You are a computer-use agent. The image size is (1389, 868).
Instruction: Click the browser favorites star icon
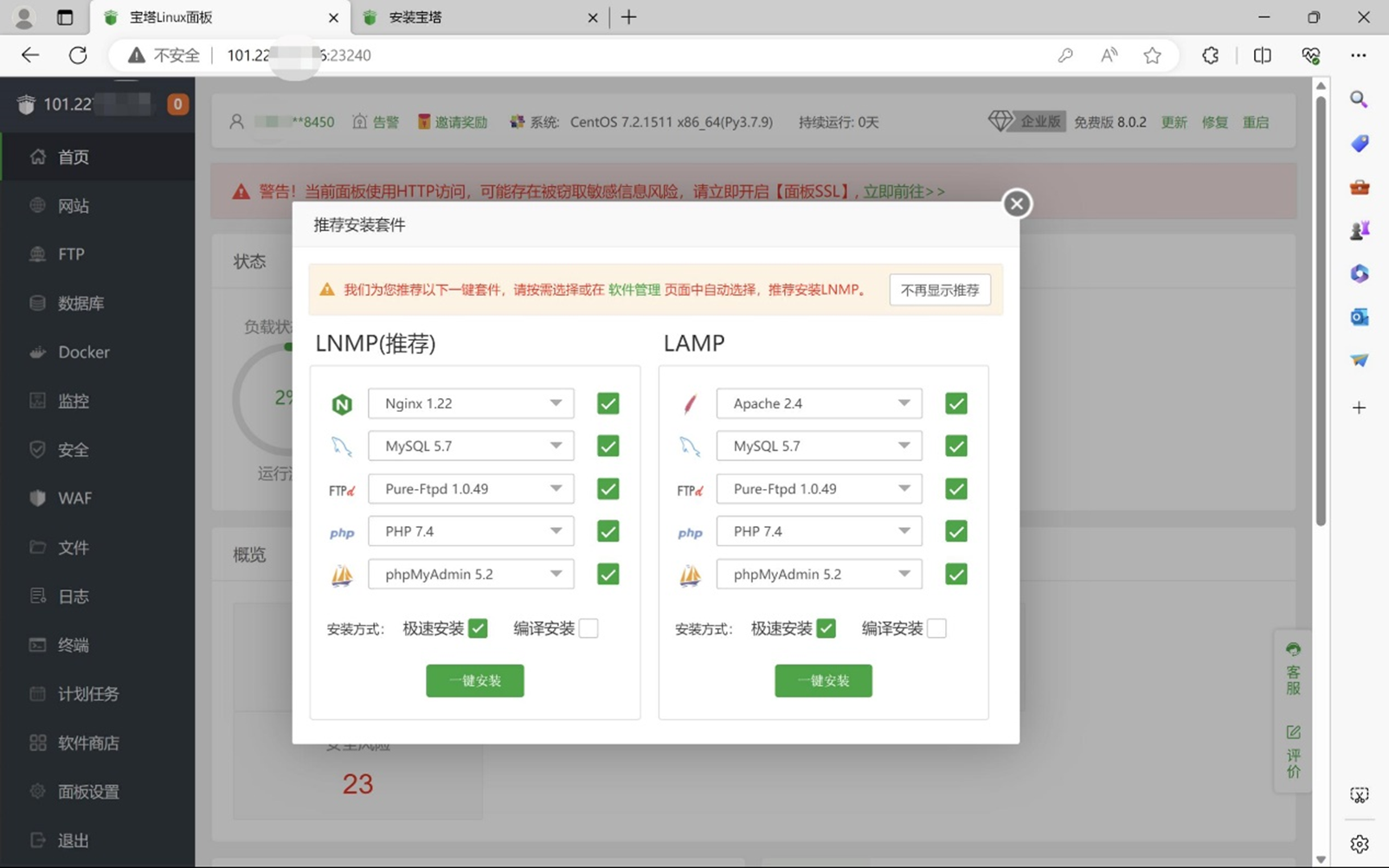pos(1152,55)
